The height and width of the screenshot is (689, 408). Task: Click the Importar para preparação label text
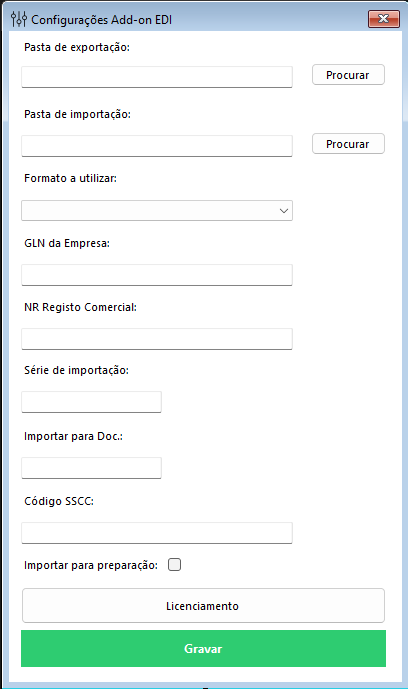point(91,565)
